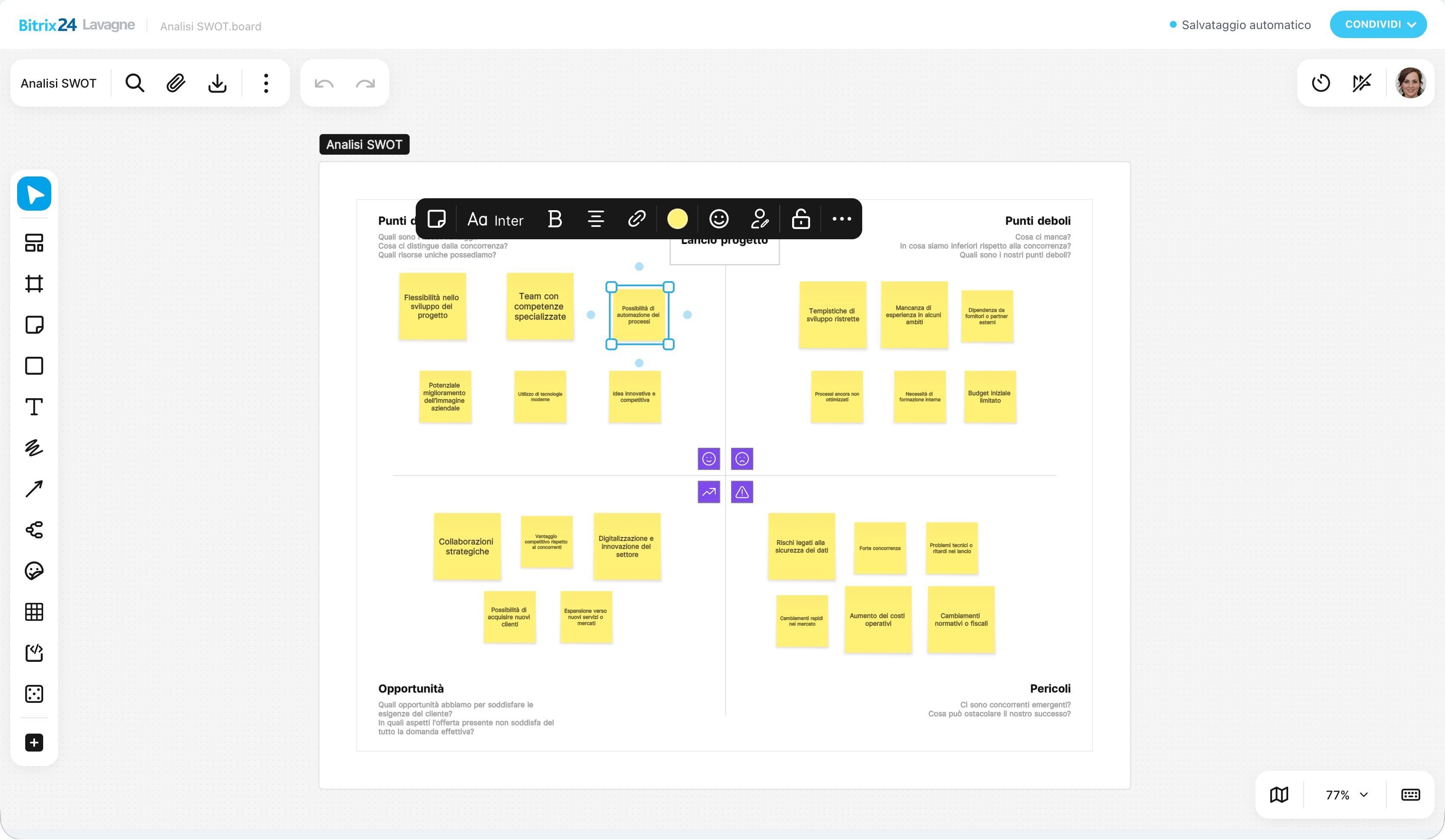Select the Rischi legati alla sicurezza sticker
The width and height of the screenshot is (1445, 840).
(x=802, y=546)
